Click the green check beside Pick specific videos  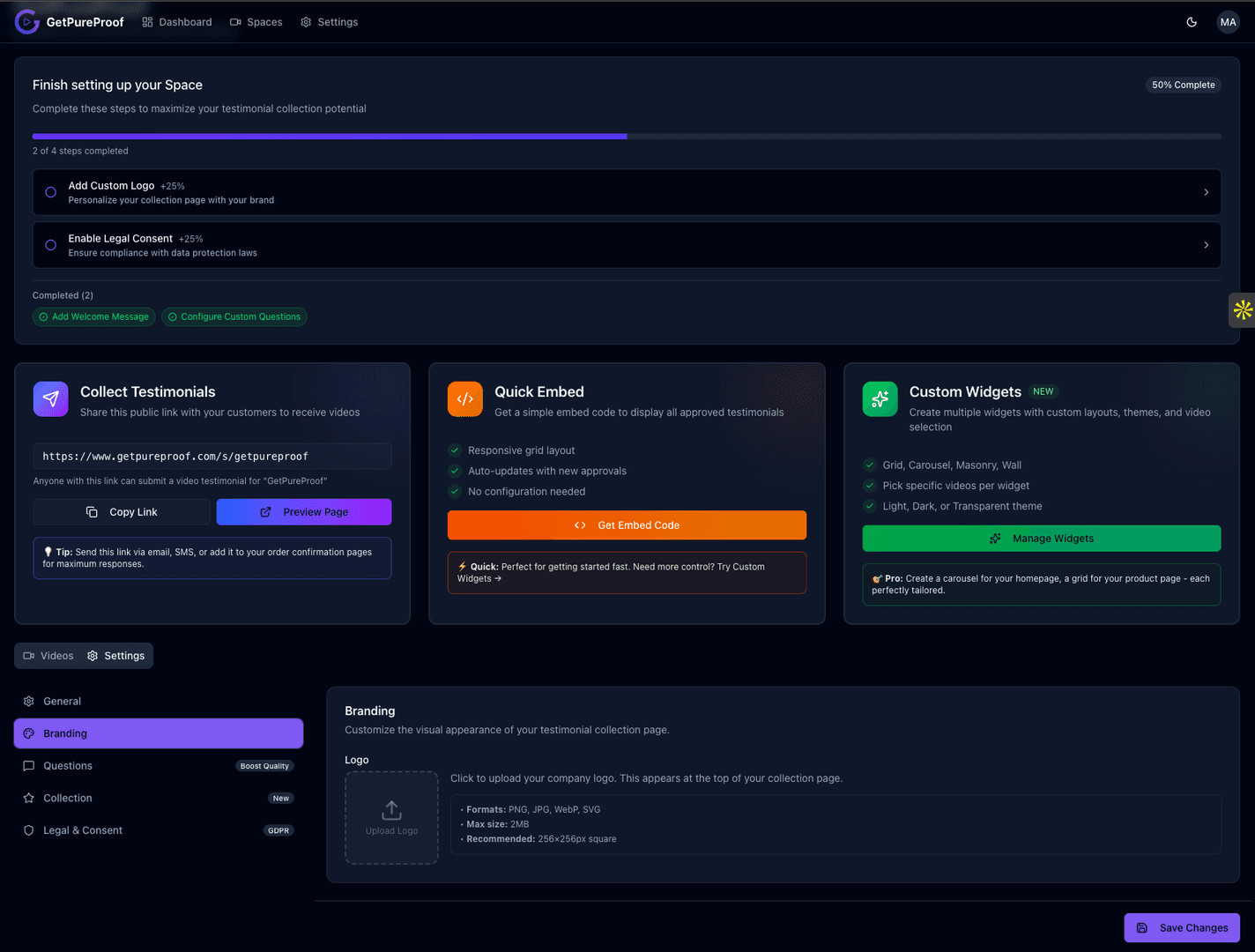[x=870, y=486]
